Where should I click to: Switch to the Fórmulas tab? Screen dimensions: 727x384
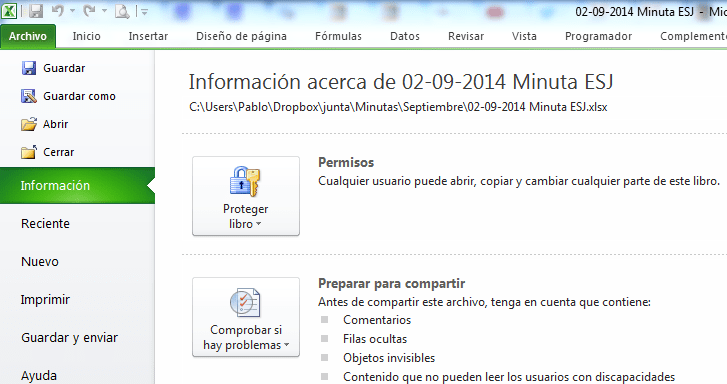click(338, 36)
